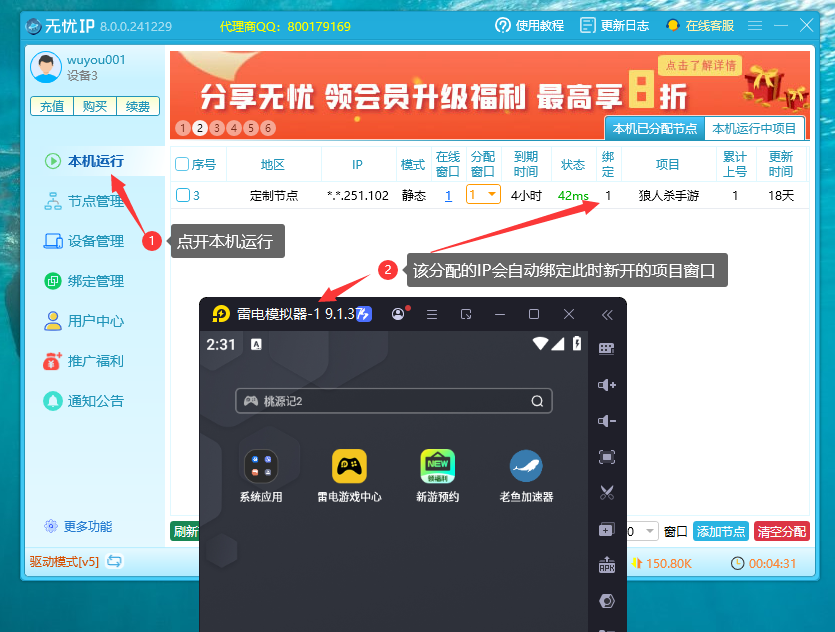Image resolution: width=835 pixels, height=632 pixels.
Task: Click the 充值 button
Action: click(x=52, y=106)
